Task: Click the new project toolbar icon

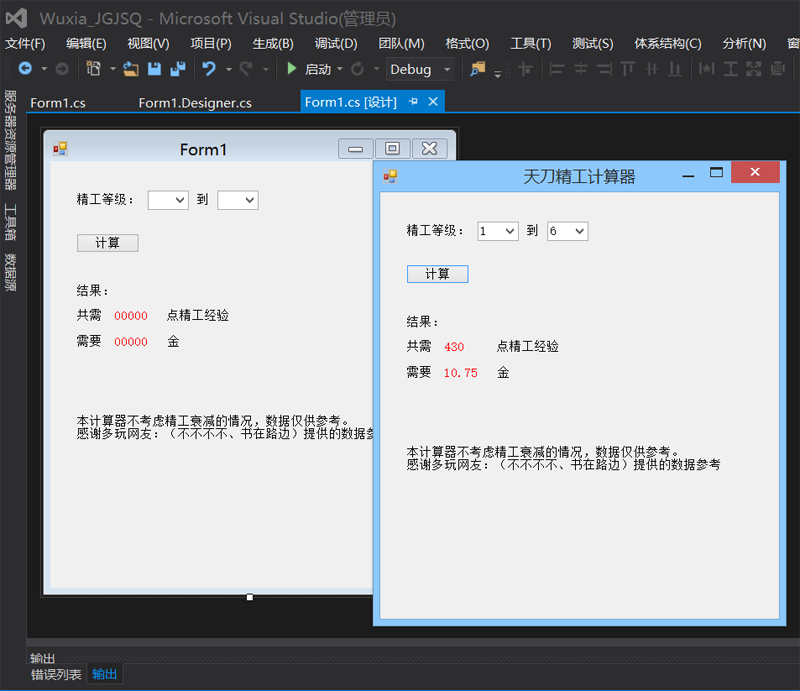Action: (93, 69)
